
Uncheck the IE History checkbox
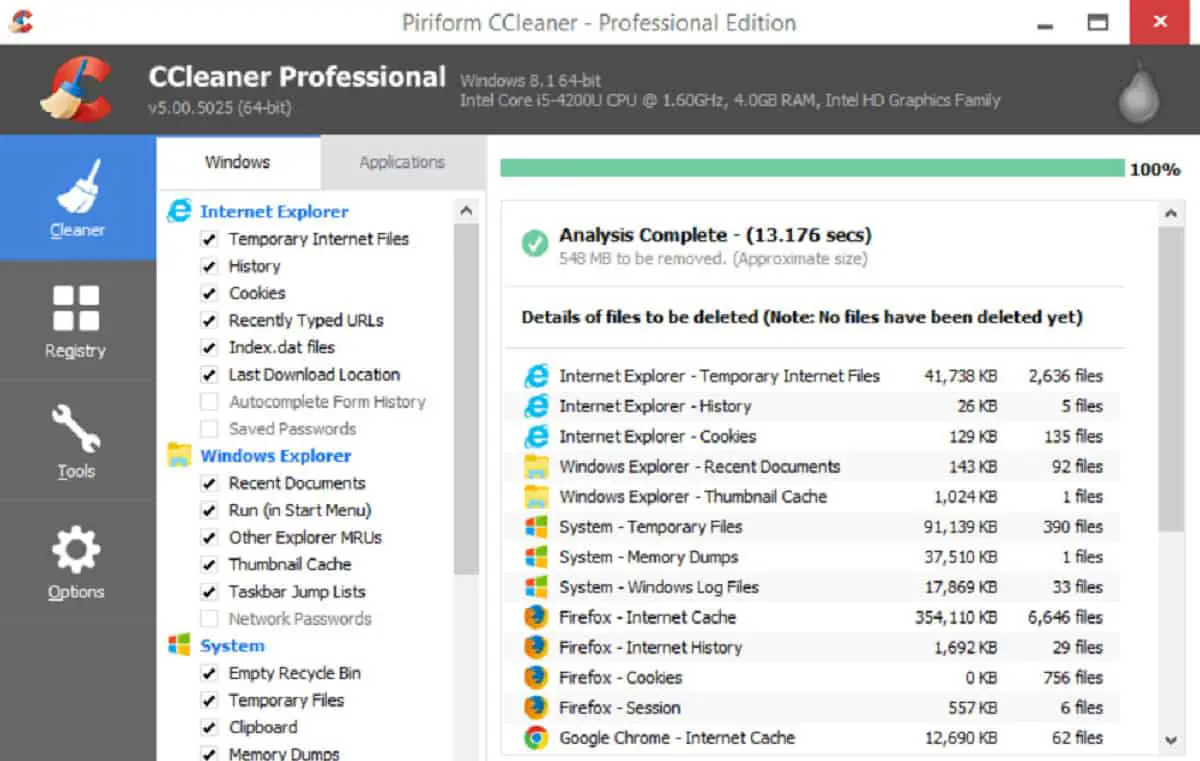click(209, 266)
